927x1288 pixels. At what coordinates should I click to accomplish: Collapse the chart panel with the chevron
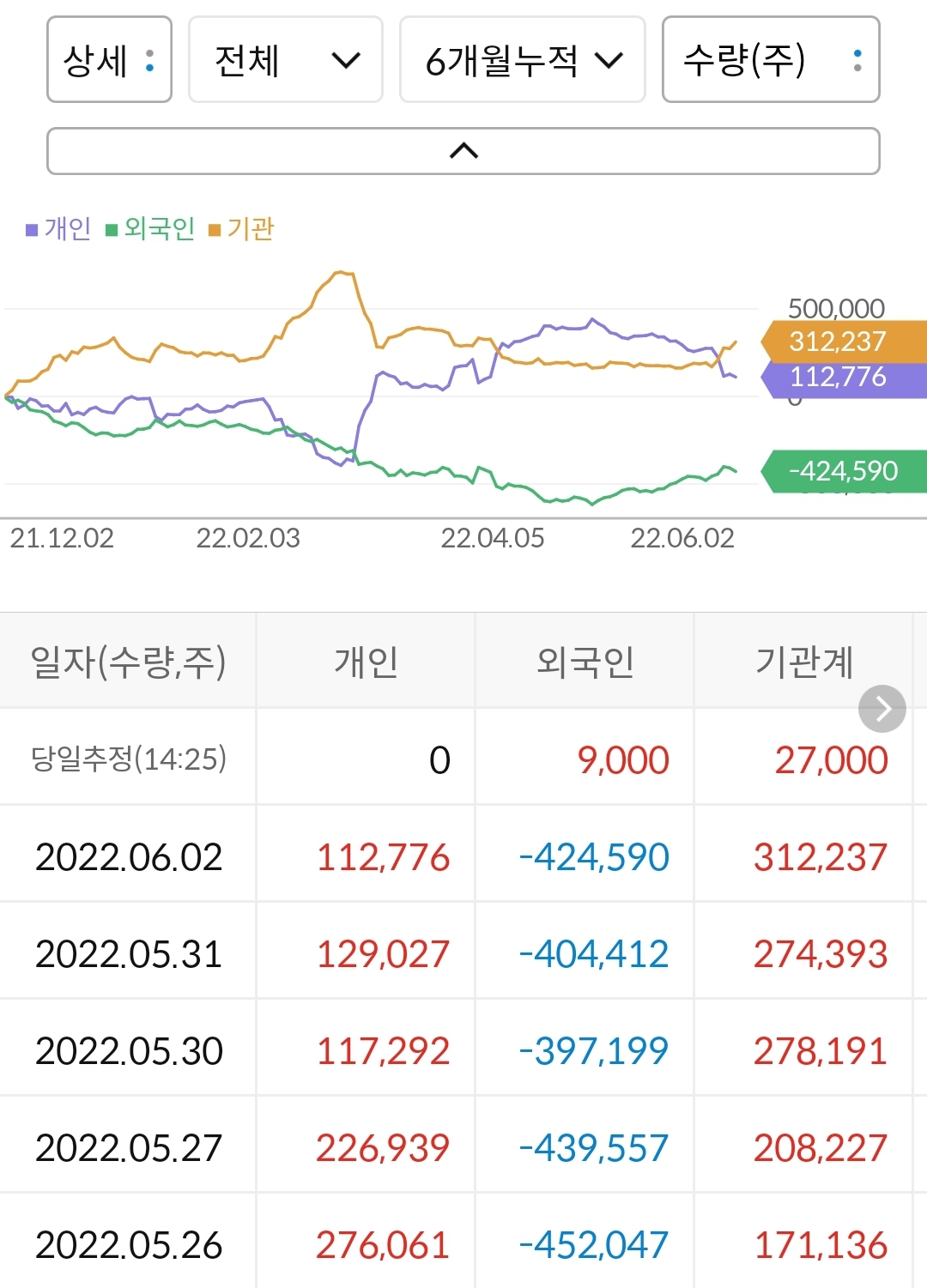click(x=463, y=151)
